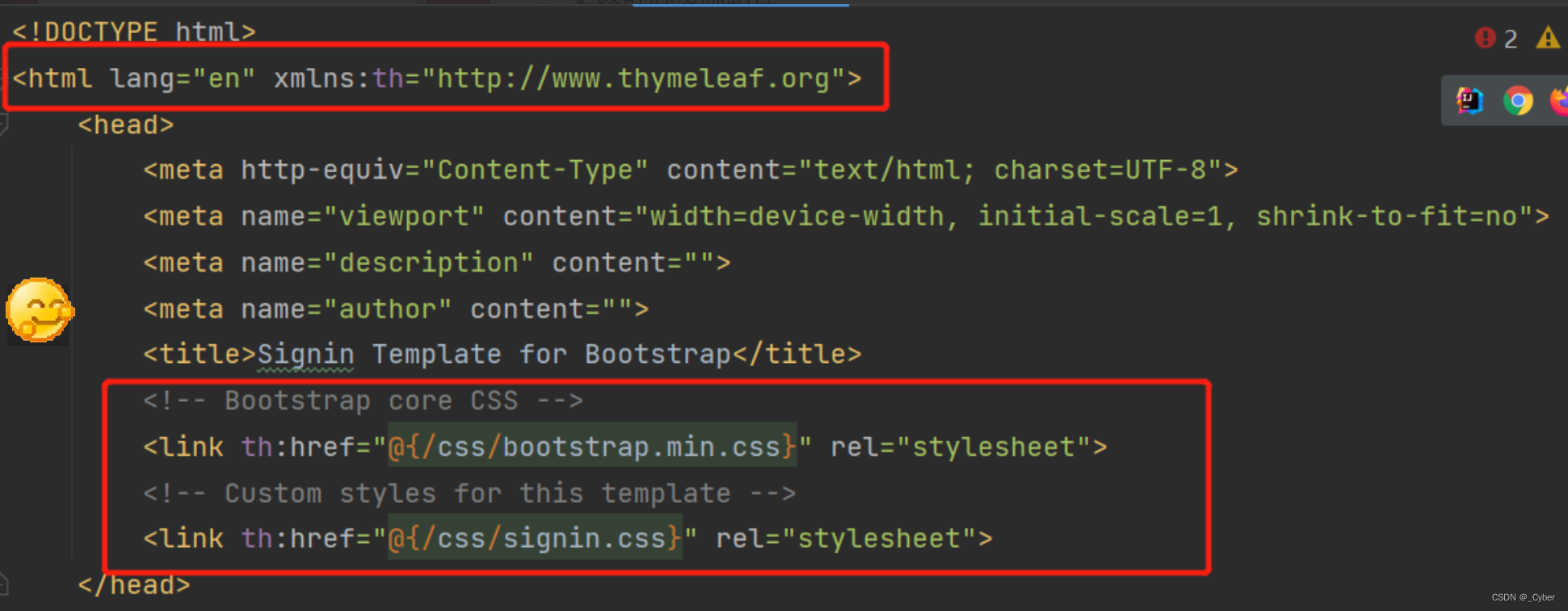Image resolution: width=1568 pixels, height=611 pixels.
Task: Click error count number 2
Action: pyautogui.click(x=1510, y=38)
